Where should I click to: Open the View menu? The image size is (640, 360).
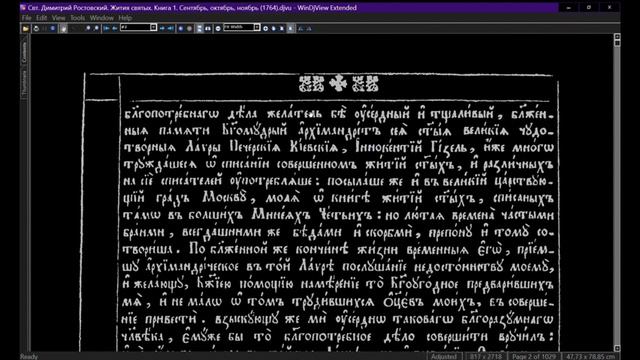pos(58,18)
